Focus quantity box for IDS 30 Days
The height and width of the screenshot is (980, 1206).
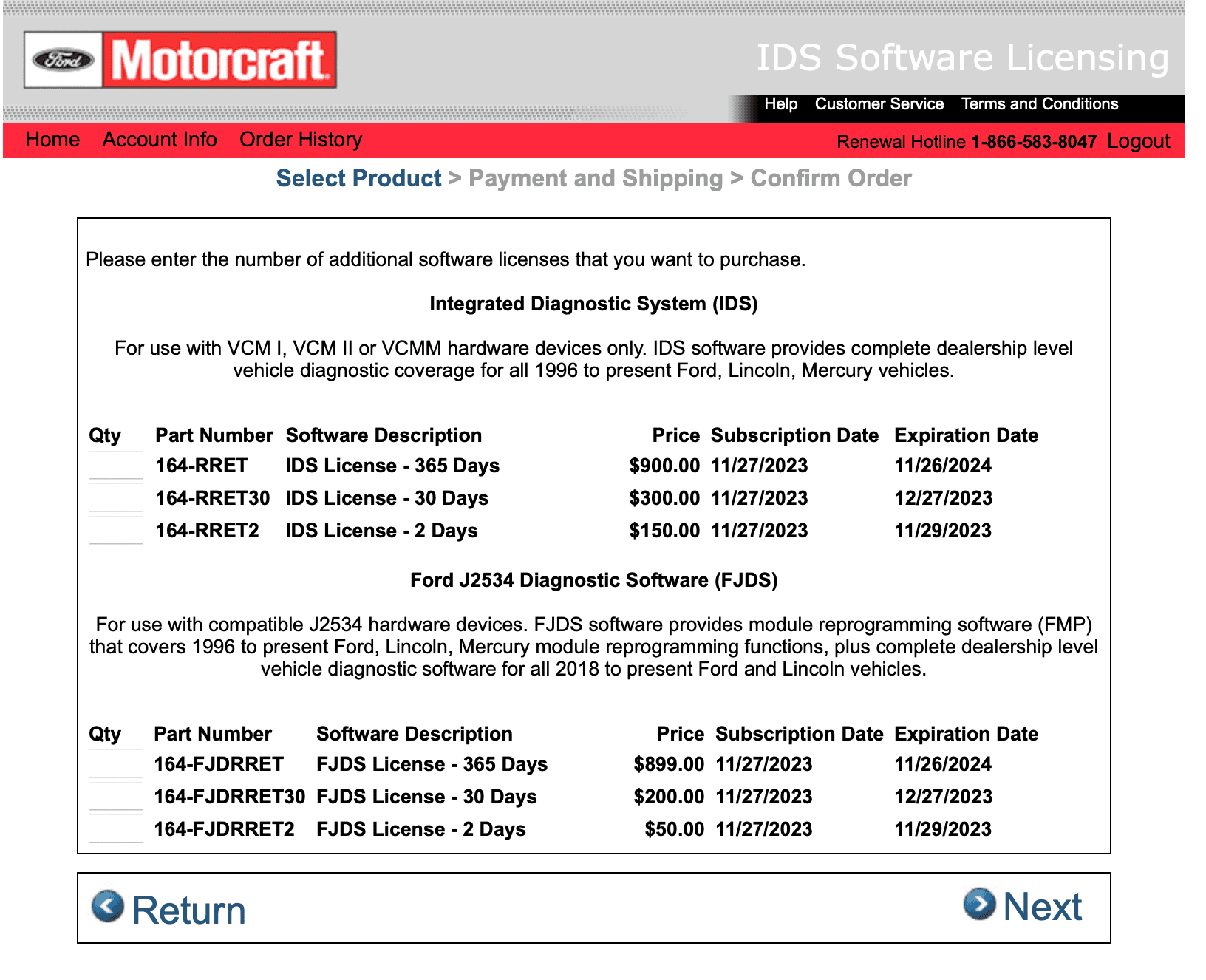tap(116, 498)
